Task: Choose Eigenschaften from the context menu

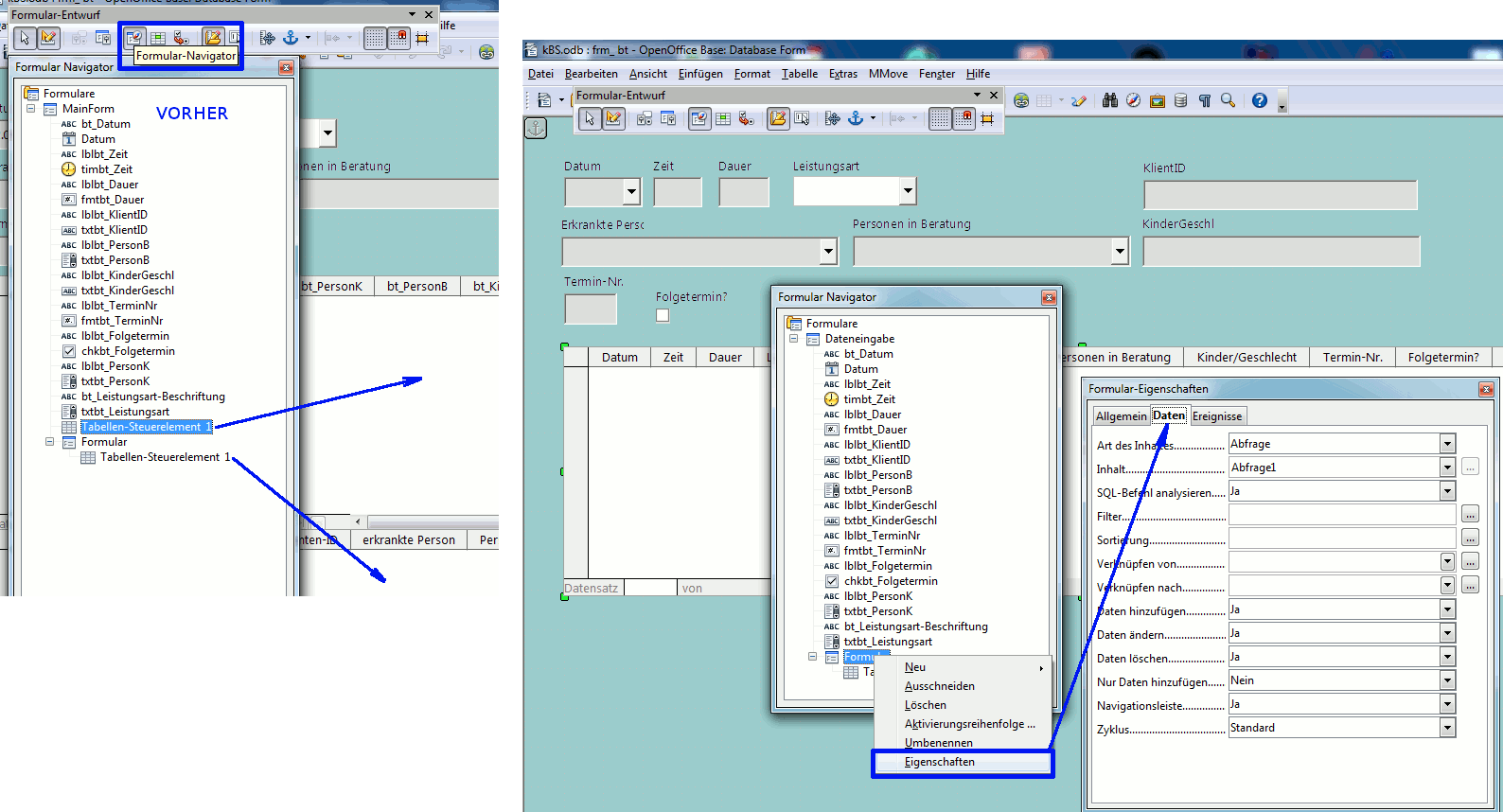Action: [x=940, y=762]
